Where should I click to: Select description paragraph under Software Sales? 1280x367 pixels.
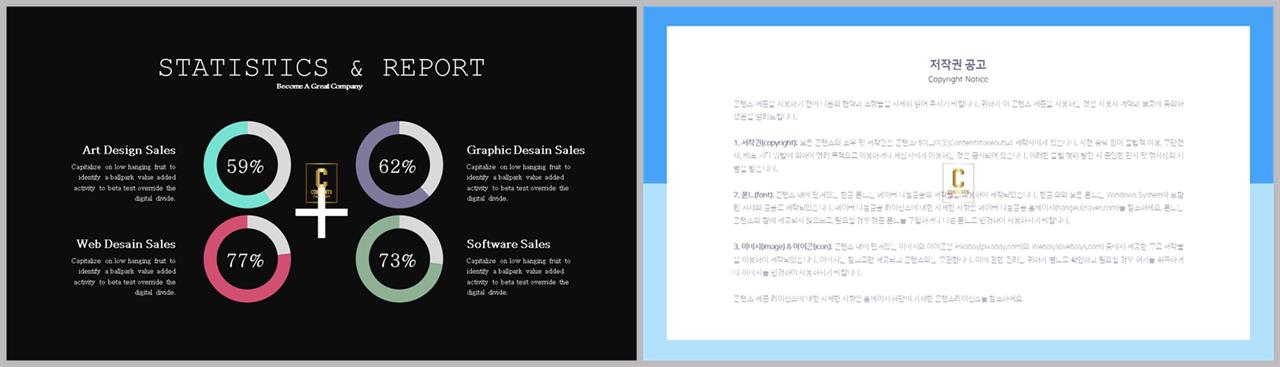tap(519, 277)
